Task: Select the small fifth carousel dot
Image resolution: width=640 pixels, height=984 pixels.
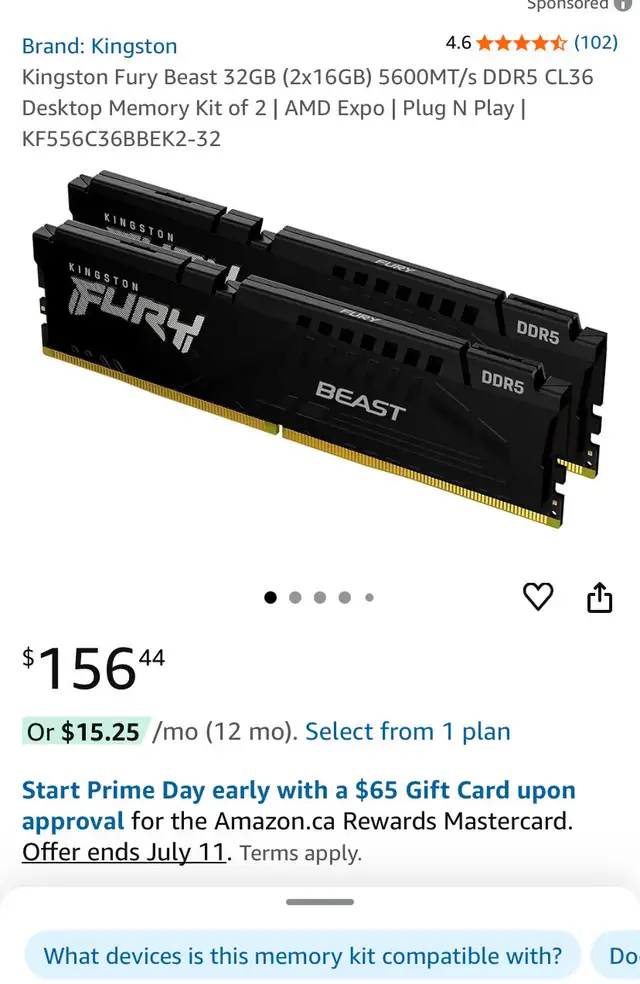Action: tap(370, 597)
